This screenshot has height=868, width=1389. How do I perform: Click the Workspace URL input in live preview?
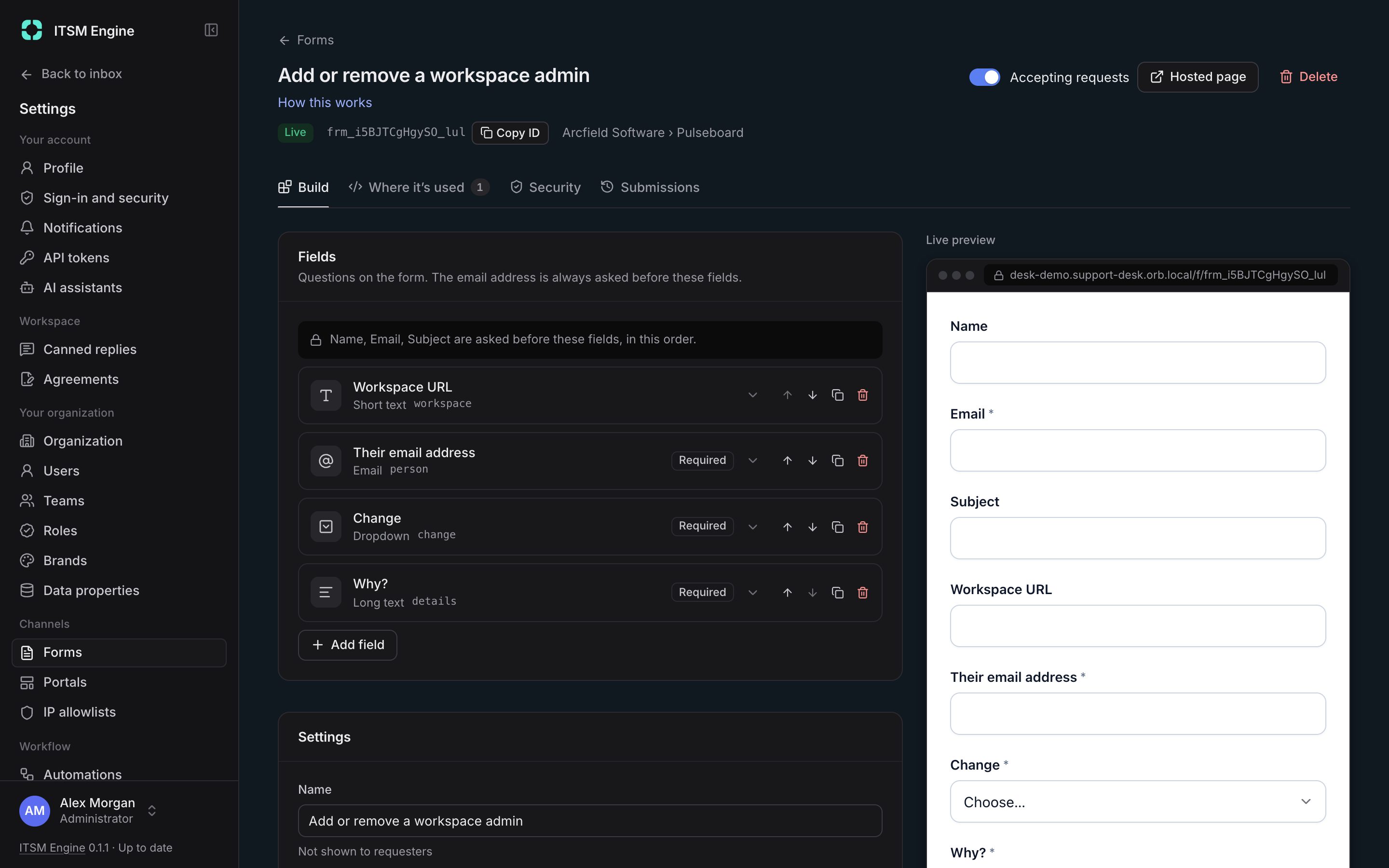tap(1138, 626)
